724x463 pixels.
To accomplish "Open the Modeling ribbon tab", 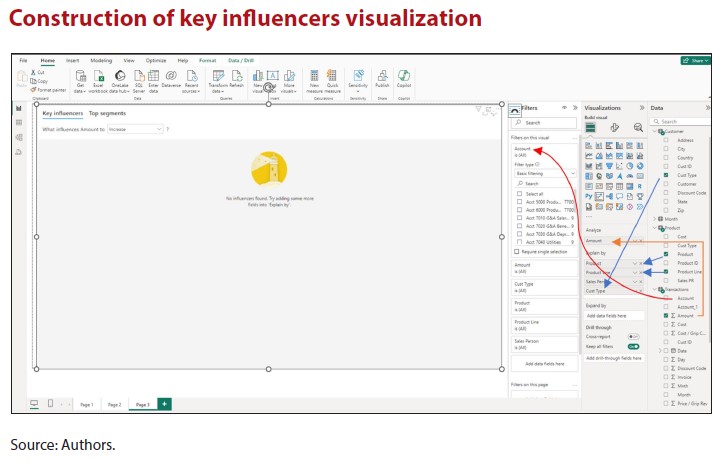I will click(101, 60).
